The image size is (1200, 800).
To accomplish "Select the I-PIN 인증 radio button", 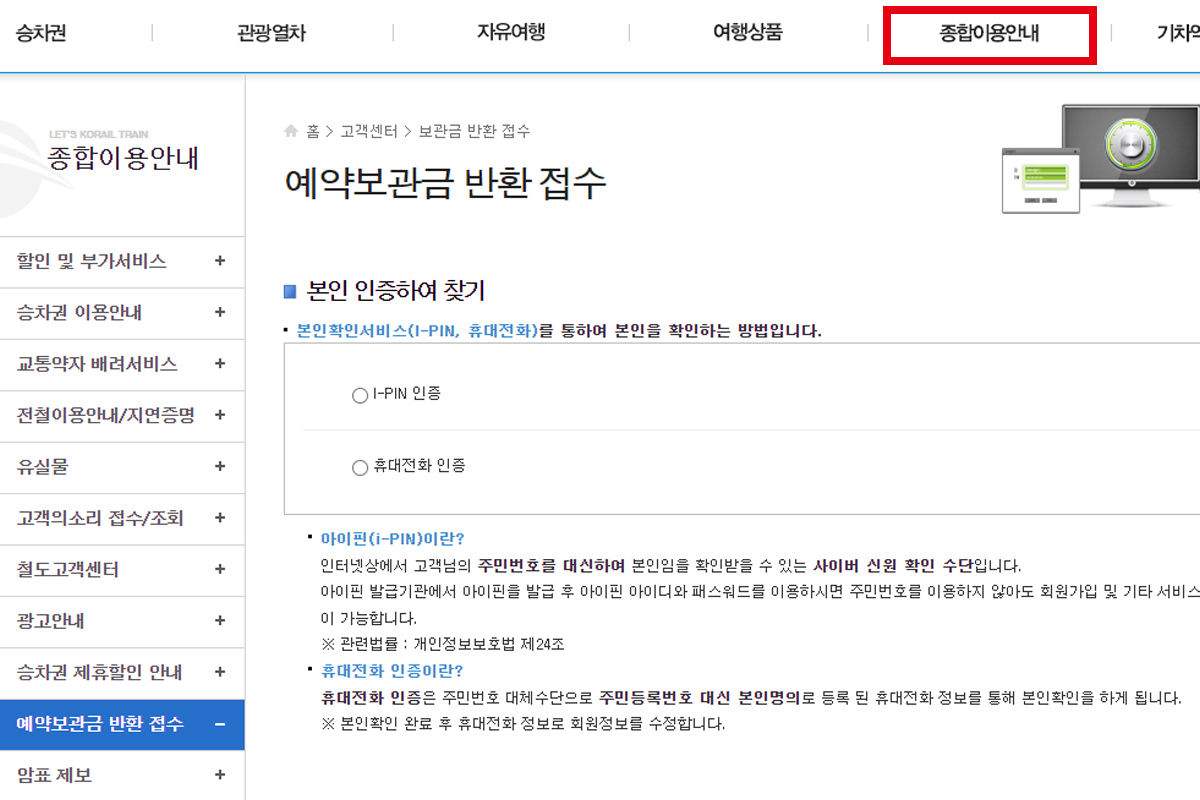I will pyautogui.click(x=360, y=395).
